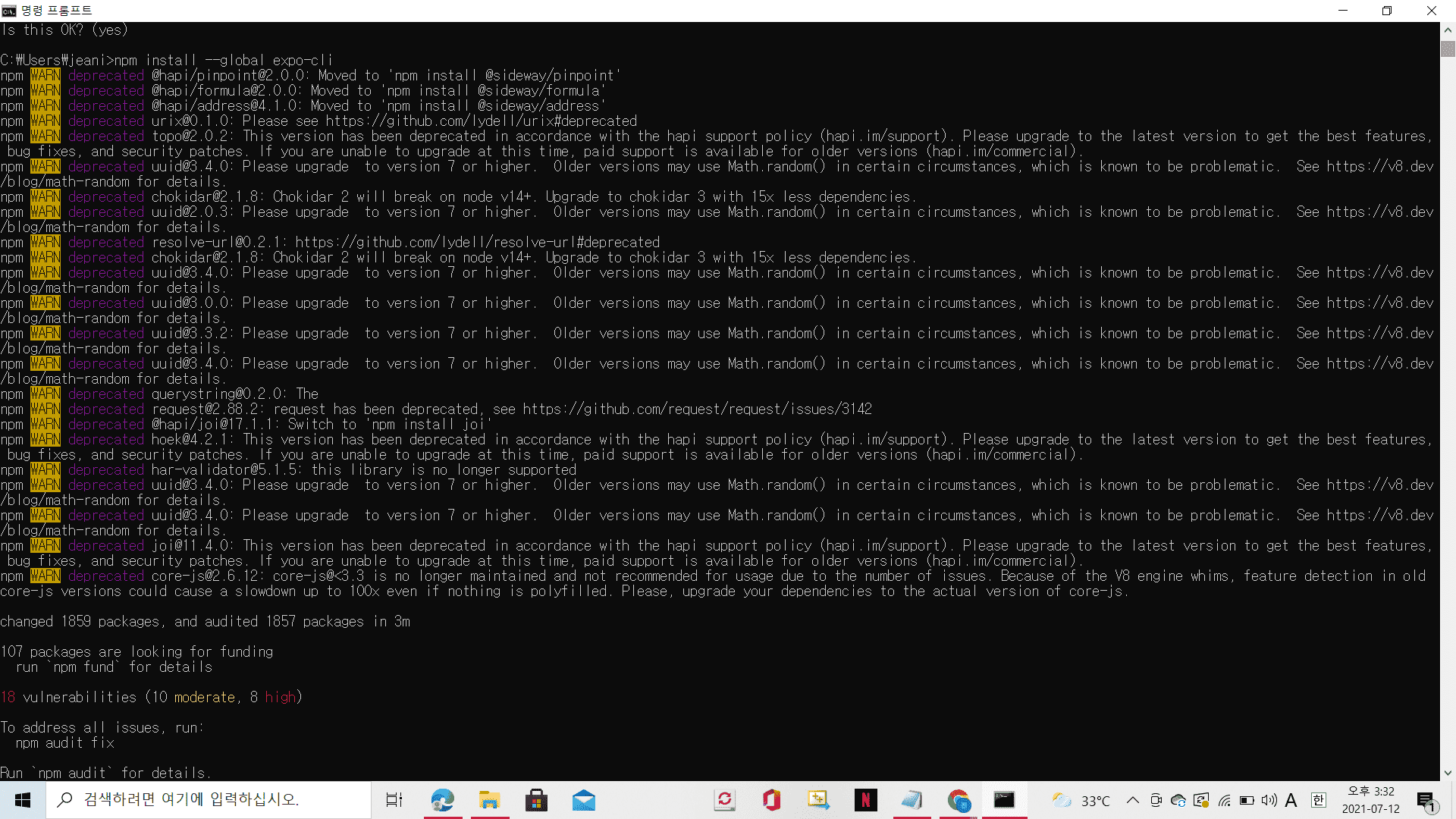Open Task View next to the search box
This screenshot has height=819, width=1456.
pos(394,800)
